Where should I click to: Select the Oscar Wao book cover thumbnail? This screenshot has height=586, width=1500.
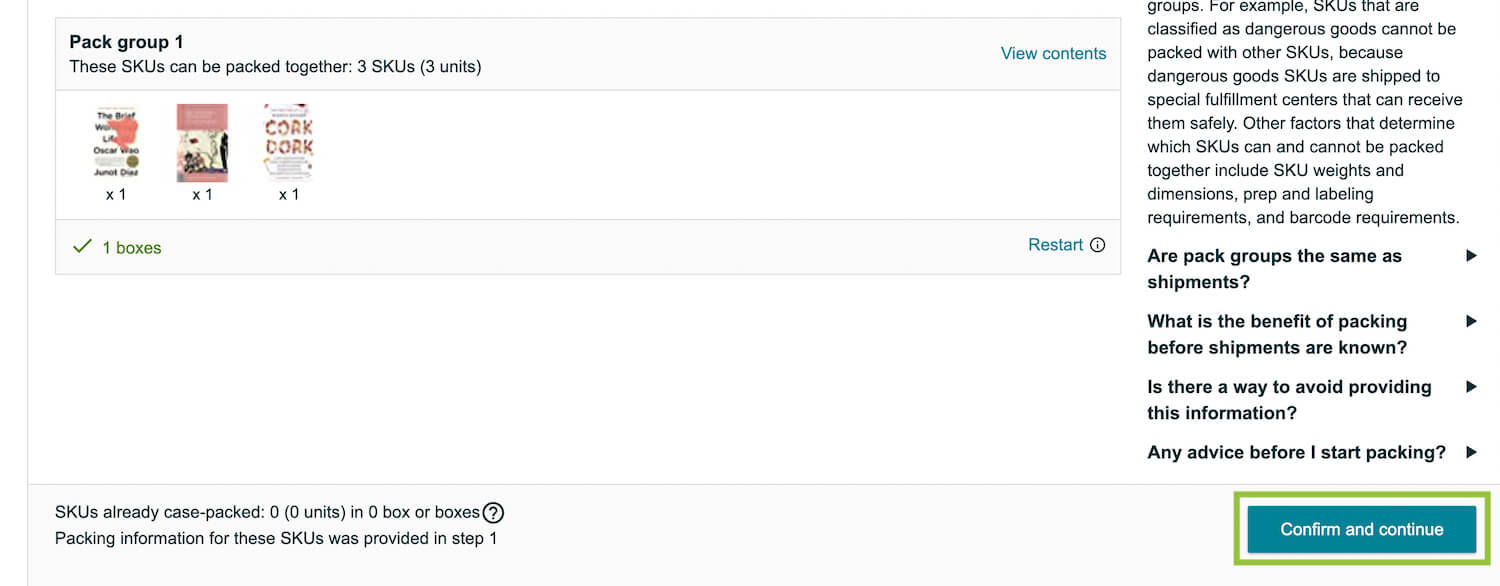coord(116,143)
